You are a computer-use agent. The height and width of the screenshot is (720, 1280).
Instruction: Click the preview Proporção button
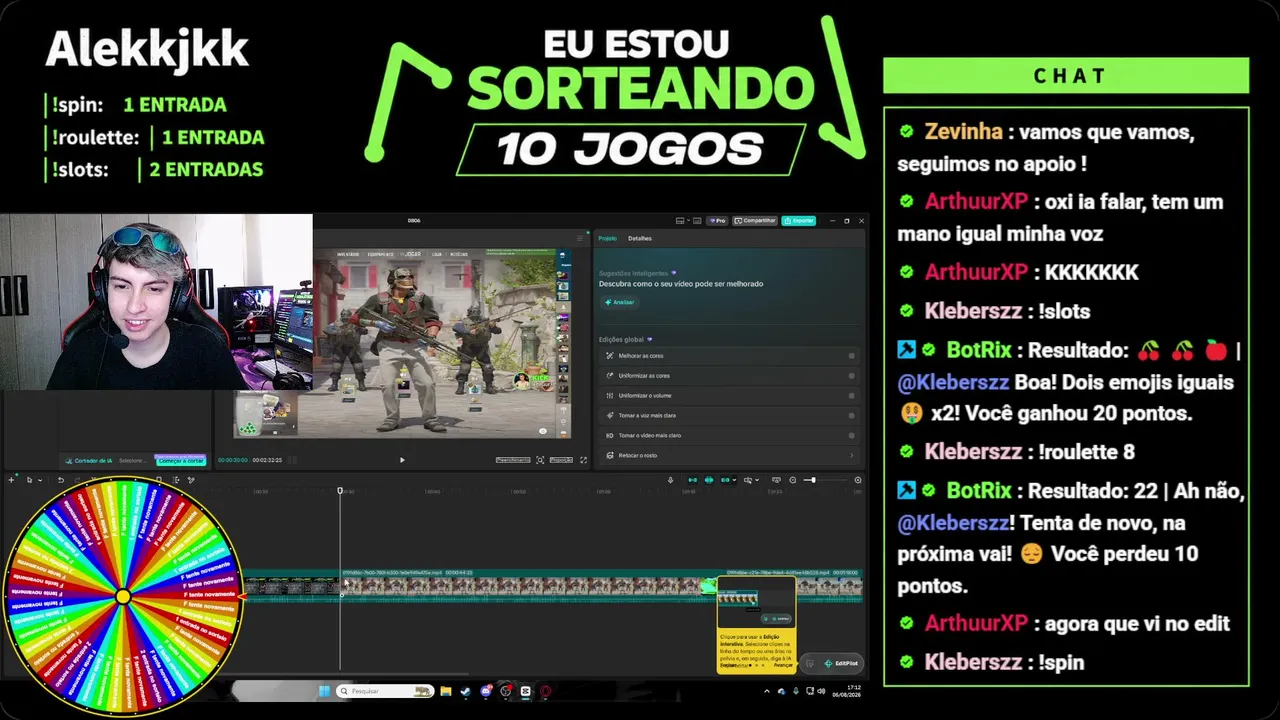pyautogui.click(x=561, y=460)
